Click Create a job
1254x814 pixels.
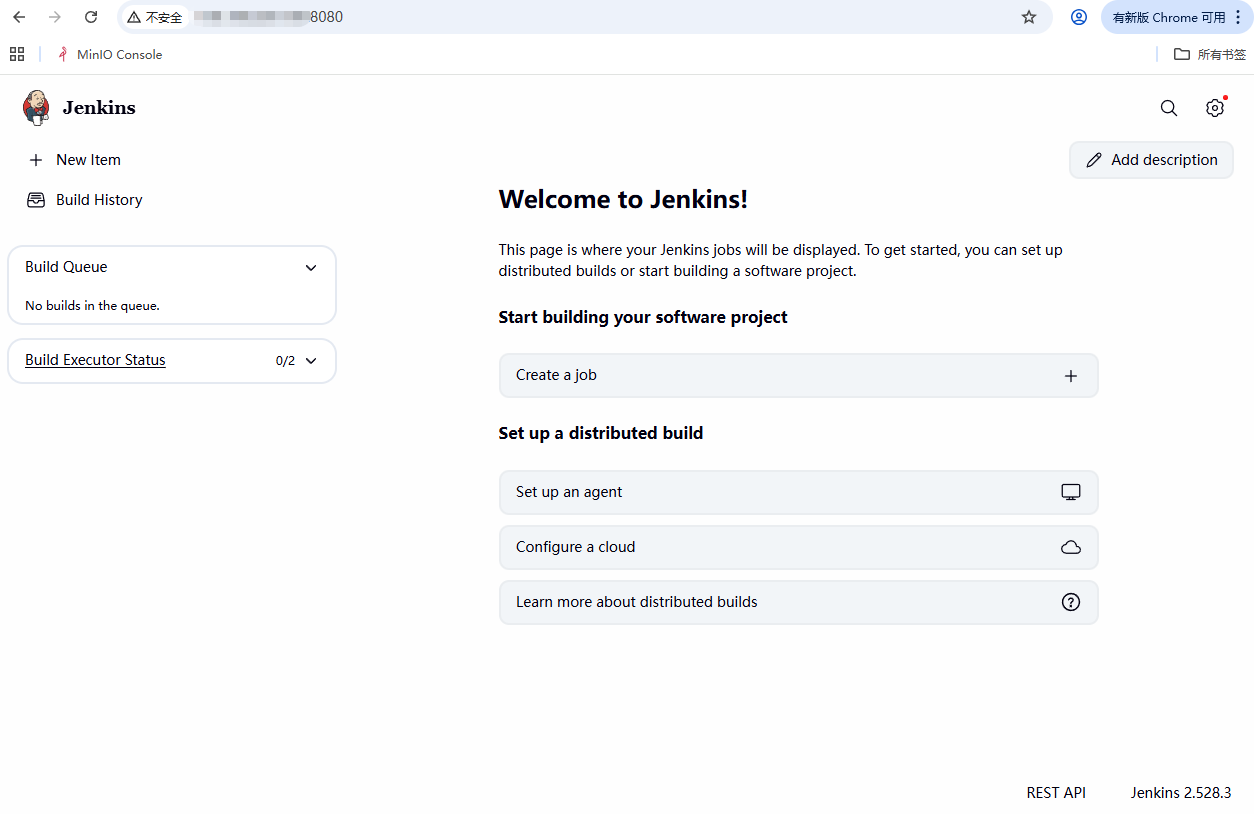798,376
